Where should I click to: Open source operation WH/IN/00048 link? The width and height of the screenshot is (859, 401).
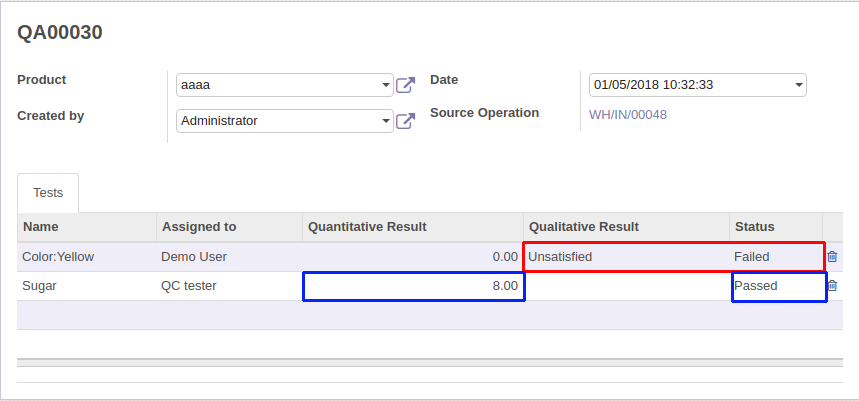pyautogui.click(x=628, y=114)
